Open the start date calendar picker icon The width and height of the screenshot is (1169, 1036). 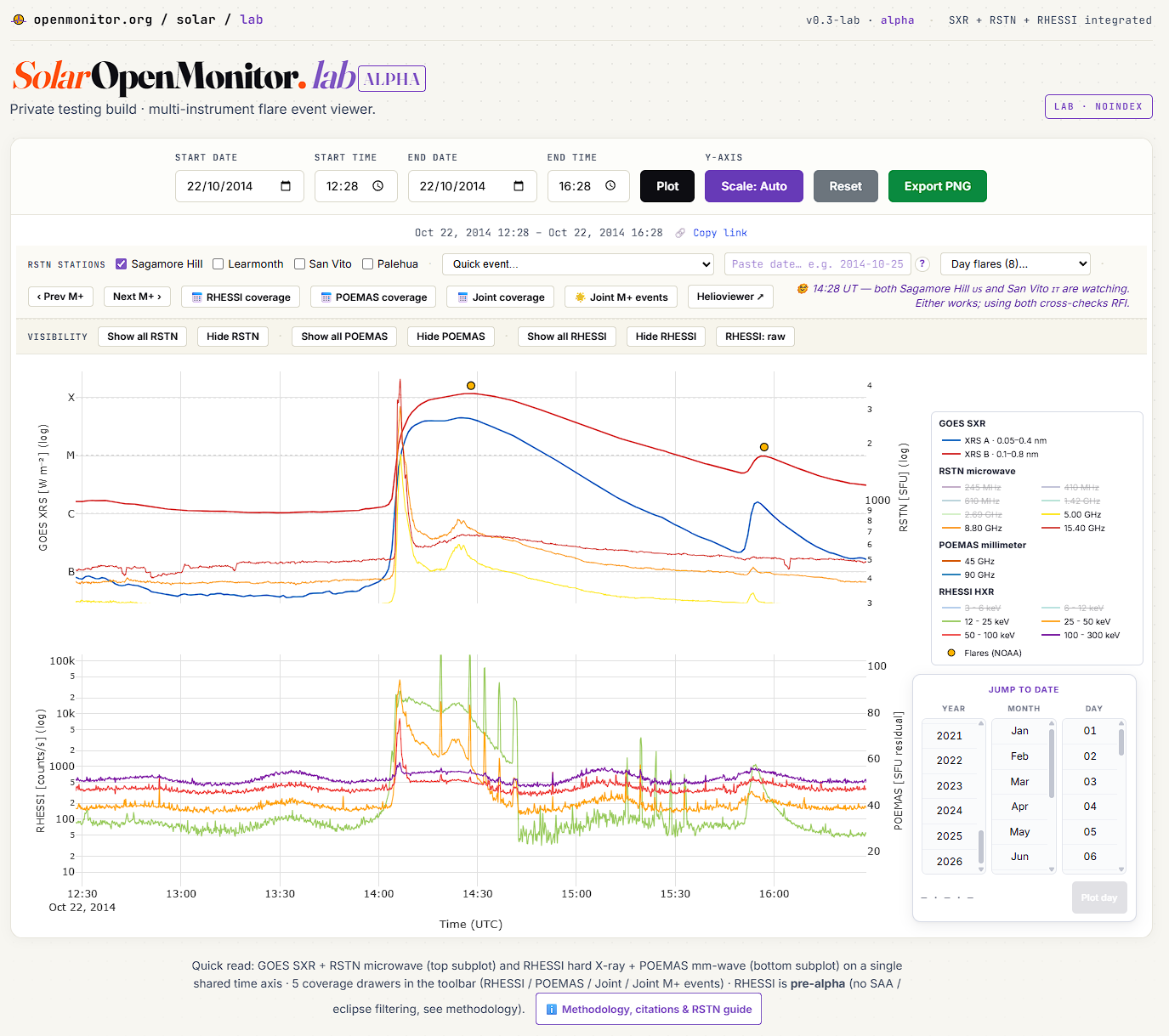pos(286,186)
